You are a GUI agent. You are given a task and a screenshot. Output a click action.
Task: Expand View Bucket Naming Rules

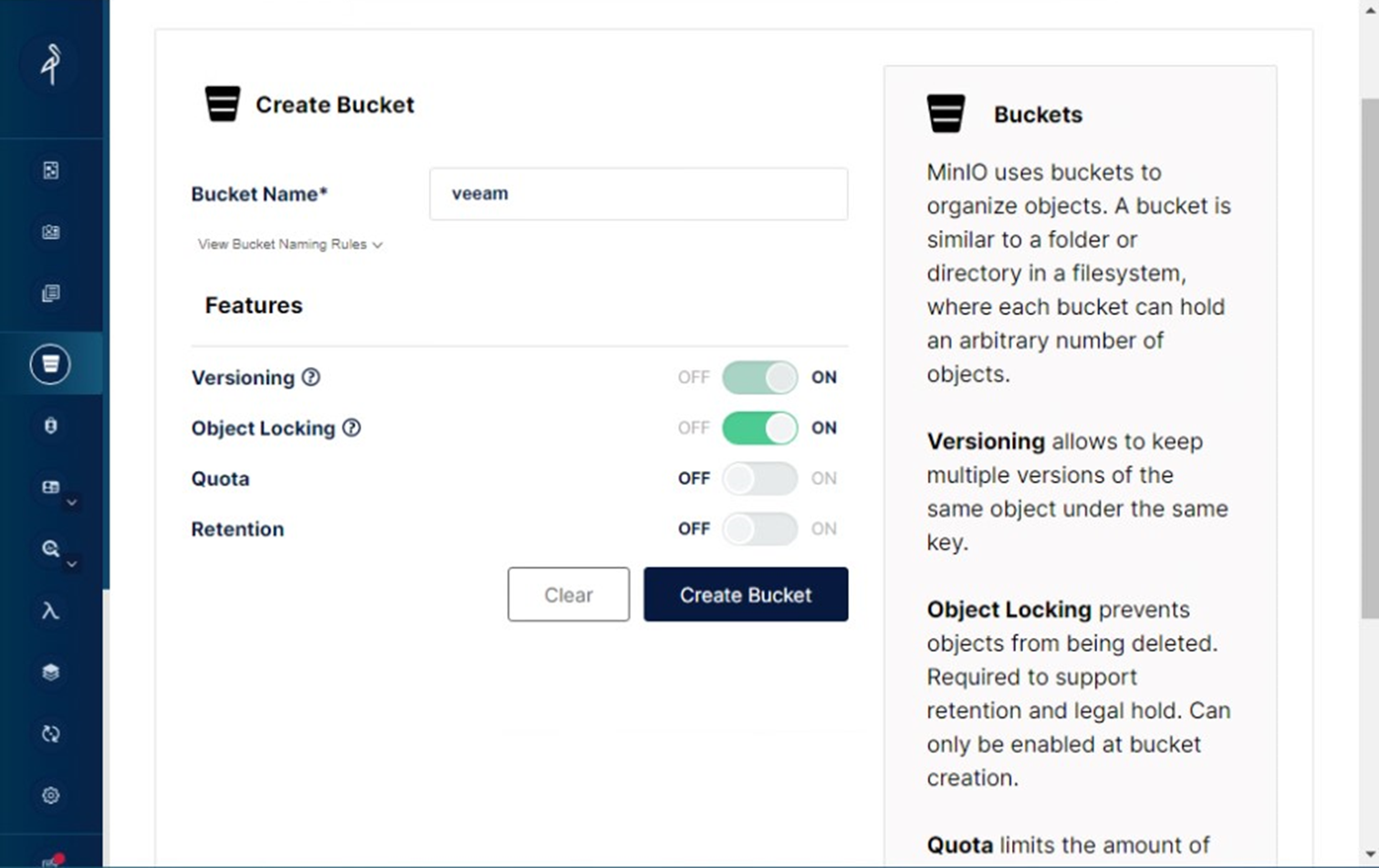(290, 245)
